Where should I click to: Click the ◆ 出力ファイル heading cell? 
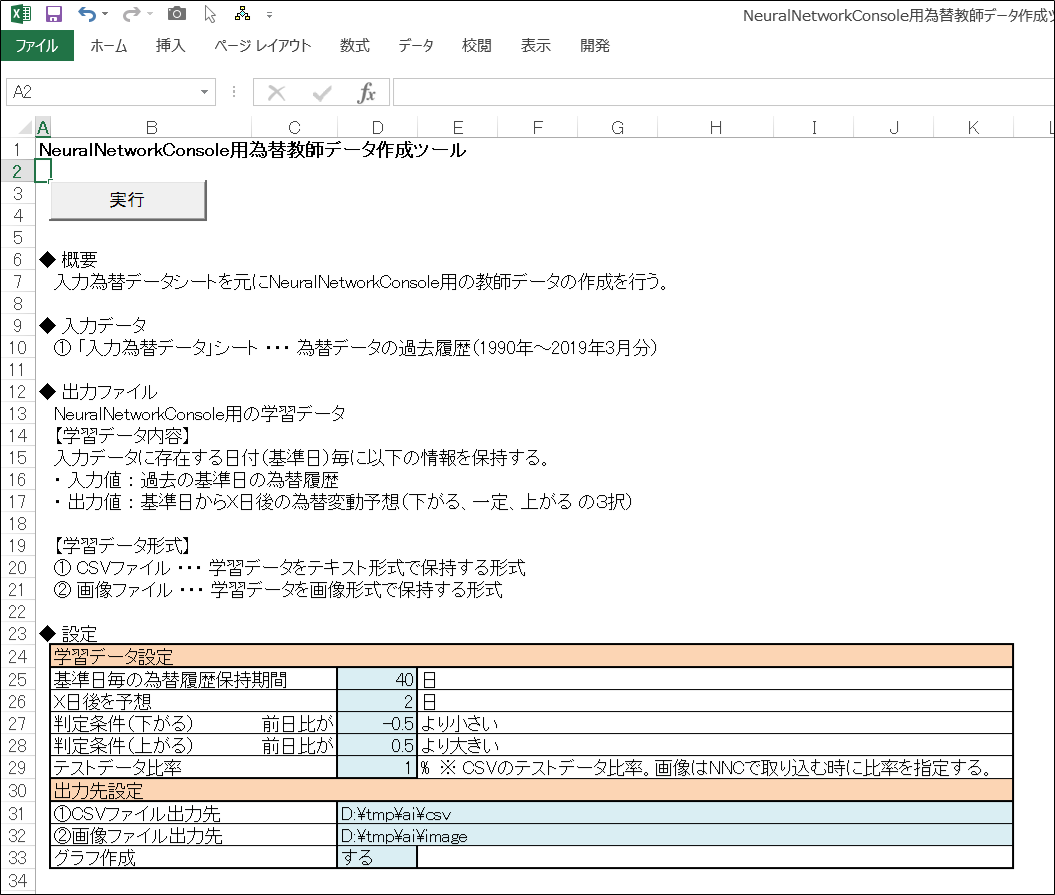pos(98,391)
